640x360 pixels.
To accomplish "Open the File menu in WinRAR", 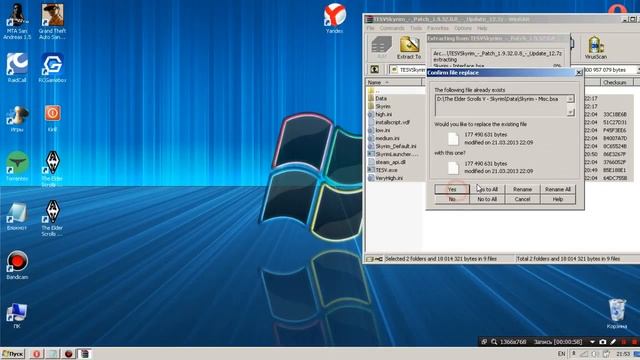I will pyautogui.click(x=370, y=28).
